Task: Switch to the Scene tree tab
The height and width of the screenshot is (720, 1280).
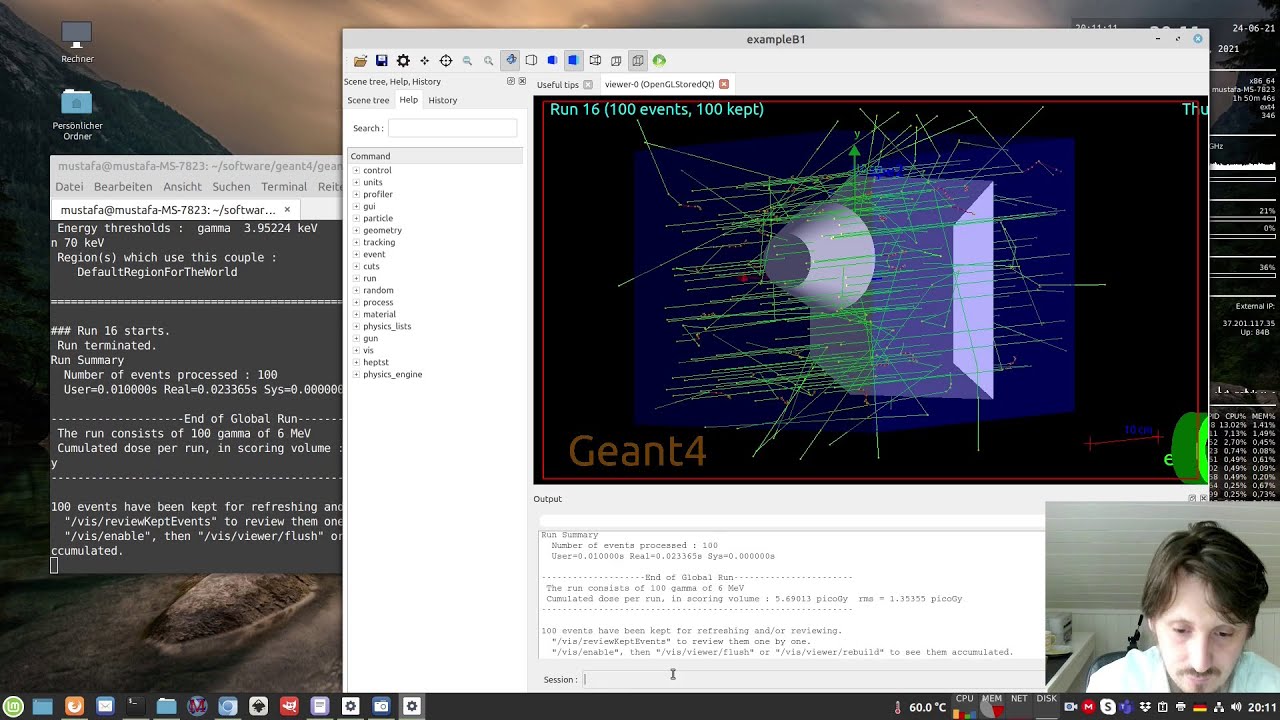Action: (368, 100)
